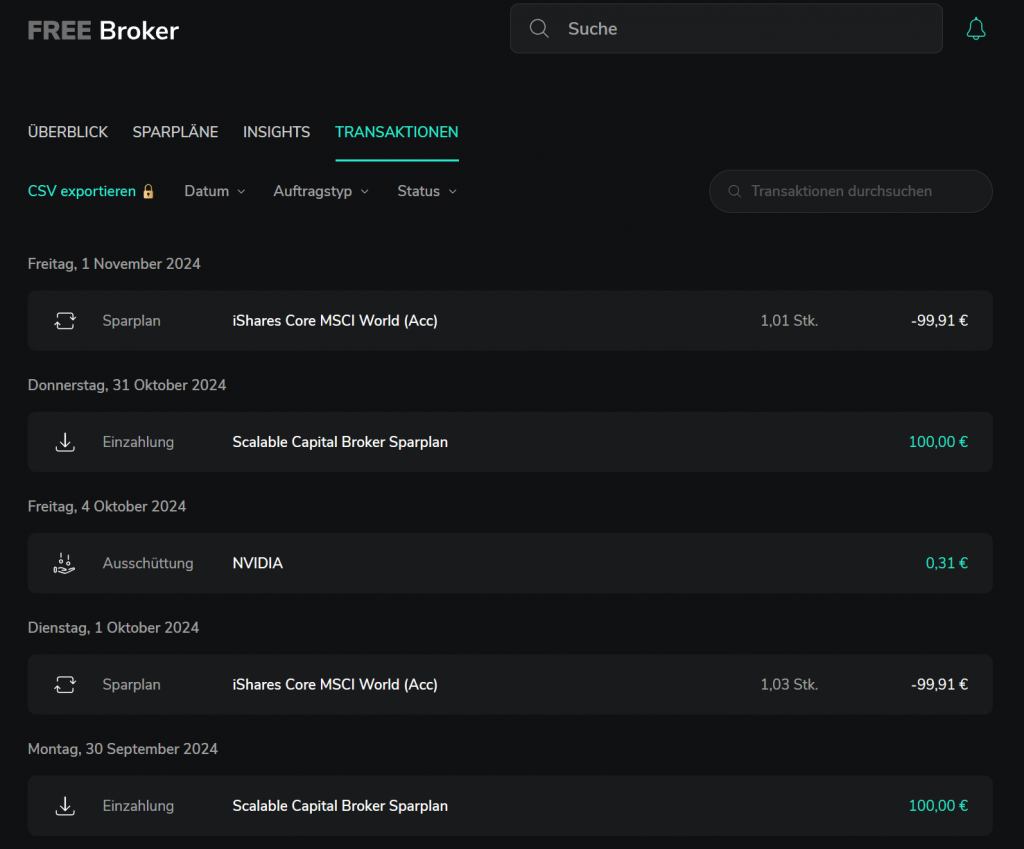Click the magnifier icon in Suche bar

(539, 29)
